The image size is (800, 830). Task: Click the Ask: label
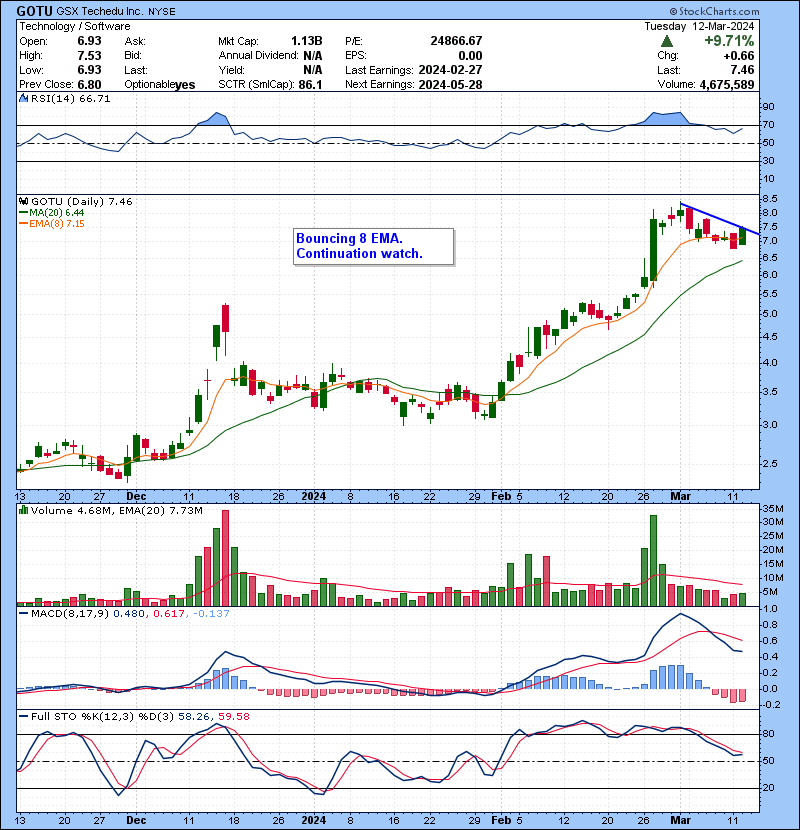[x=135, y=41]
